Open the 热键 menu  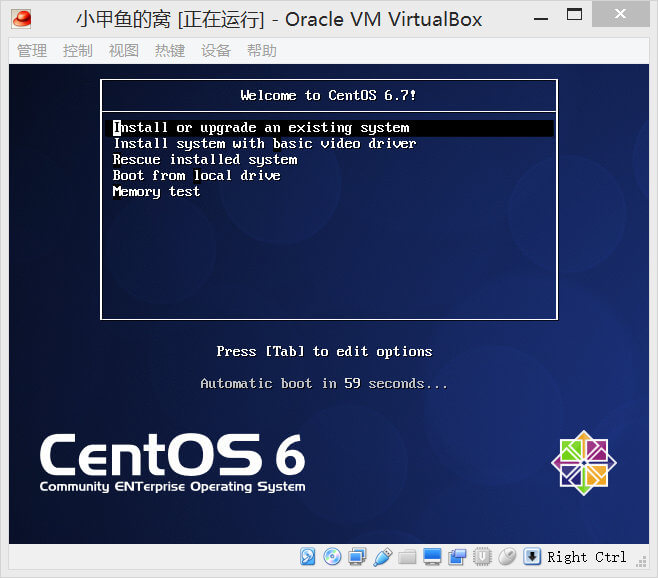(x=170, y=51)
